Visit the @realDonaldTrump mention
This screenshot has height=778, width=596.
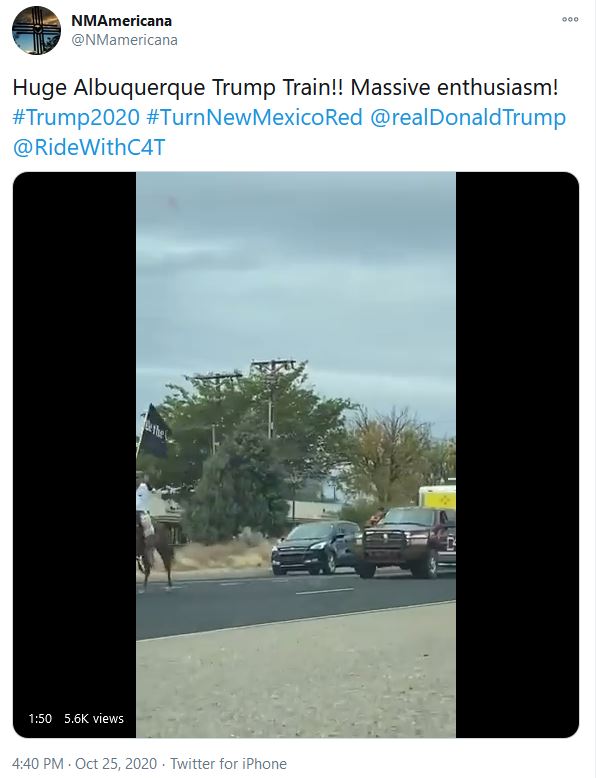tap(468, 118)
